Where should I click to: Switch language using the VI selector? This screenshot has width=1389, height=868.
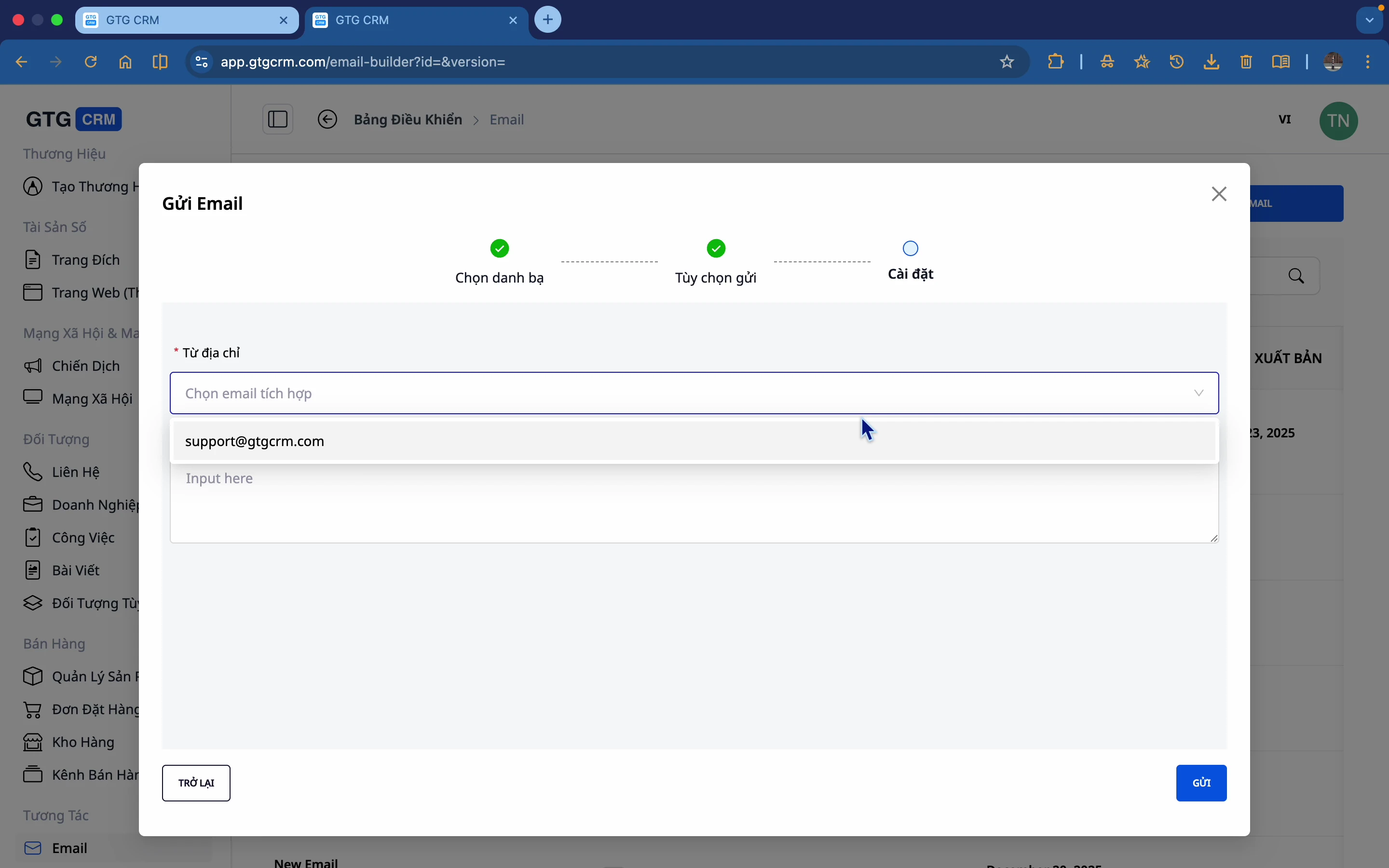pos(1284,120)
